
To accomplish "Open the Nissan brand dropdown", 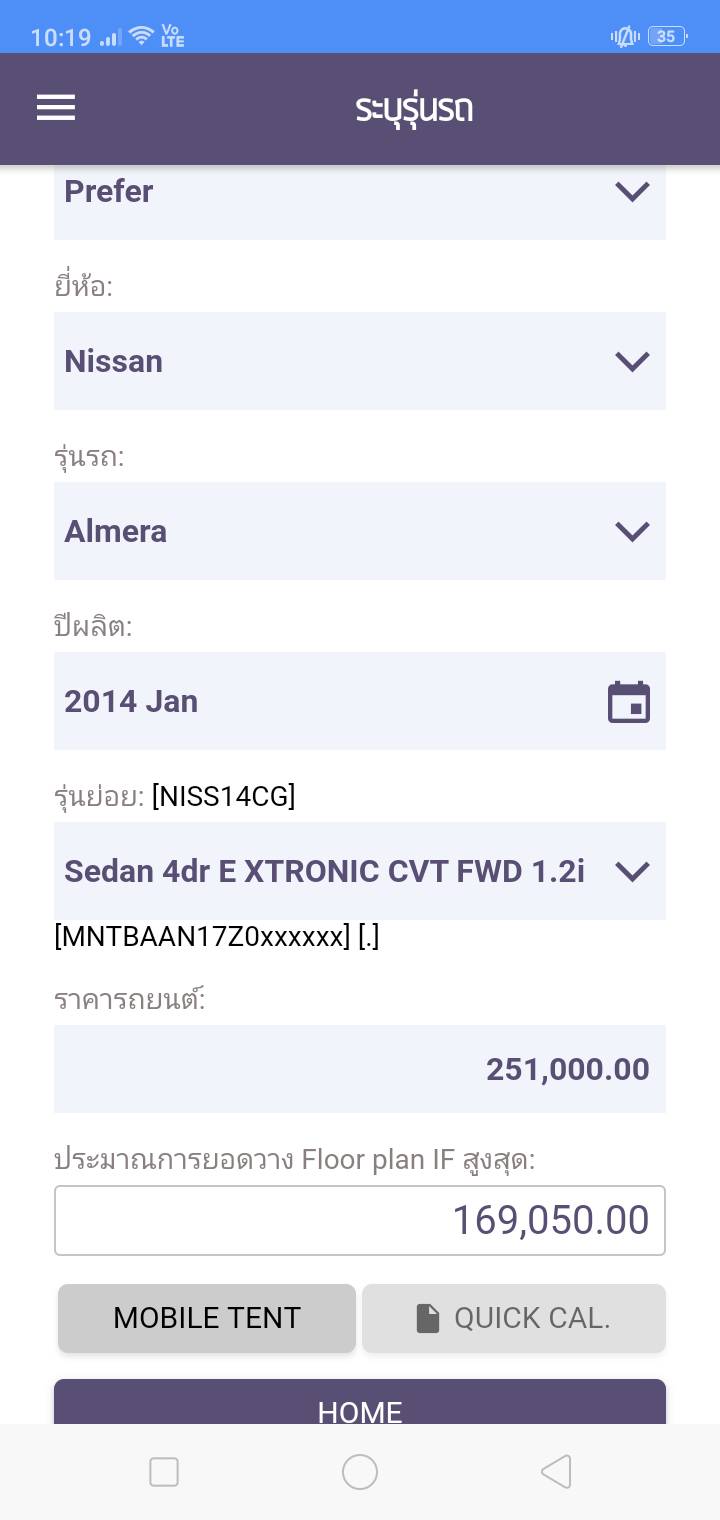I will coord(360,361).
